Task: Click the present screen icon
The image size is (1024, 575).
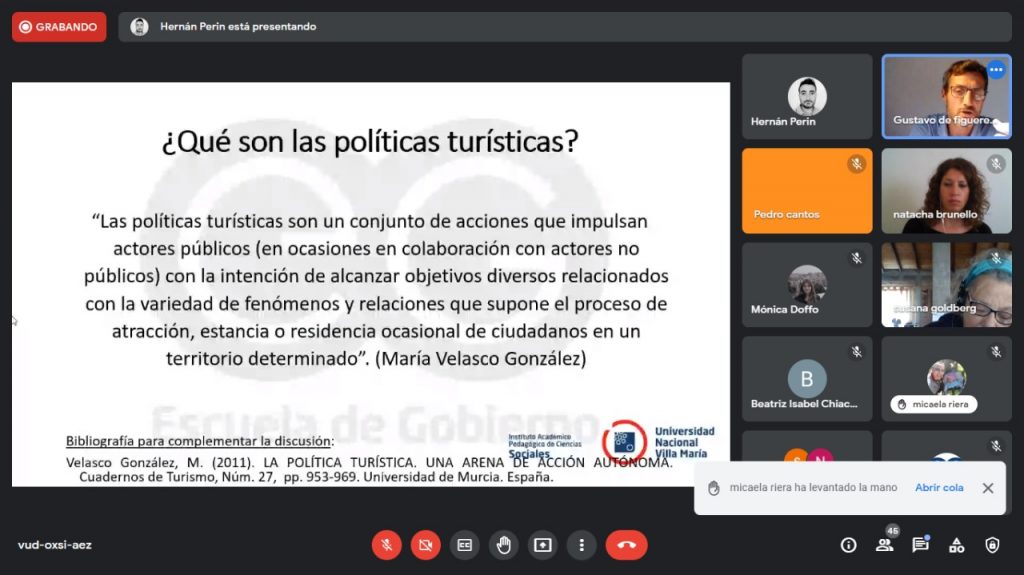Action: click(x=542, y=545)
